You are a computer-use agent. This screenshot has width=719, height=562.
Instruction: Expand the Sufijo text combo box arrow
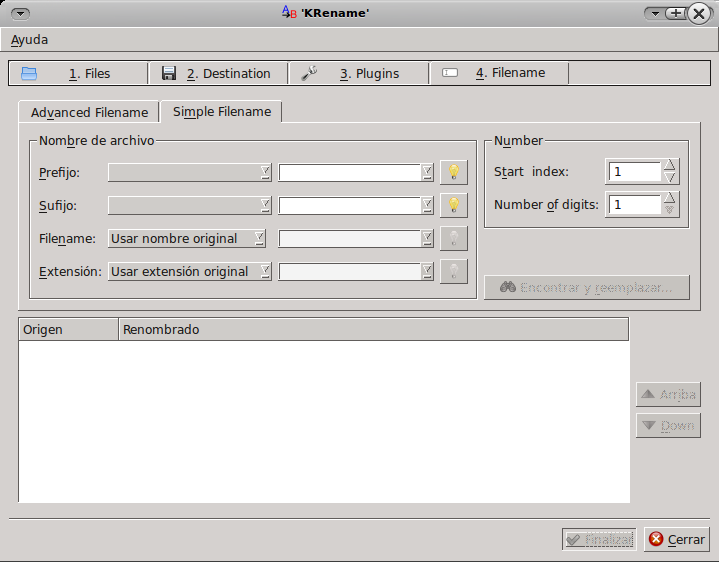coord(427,205)
